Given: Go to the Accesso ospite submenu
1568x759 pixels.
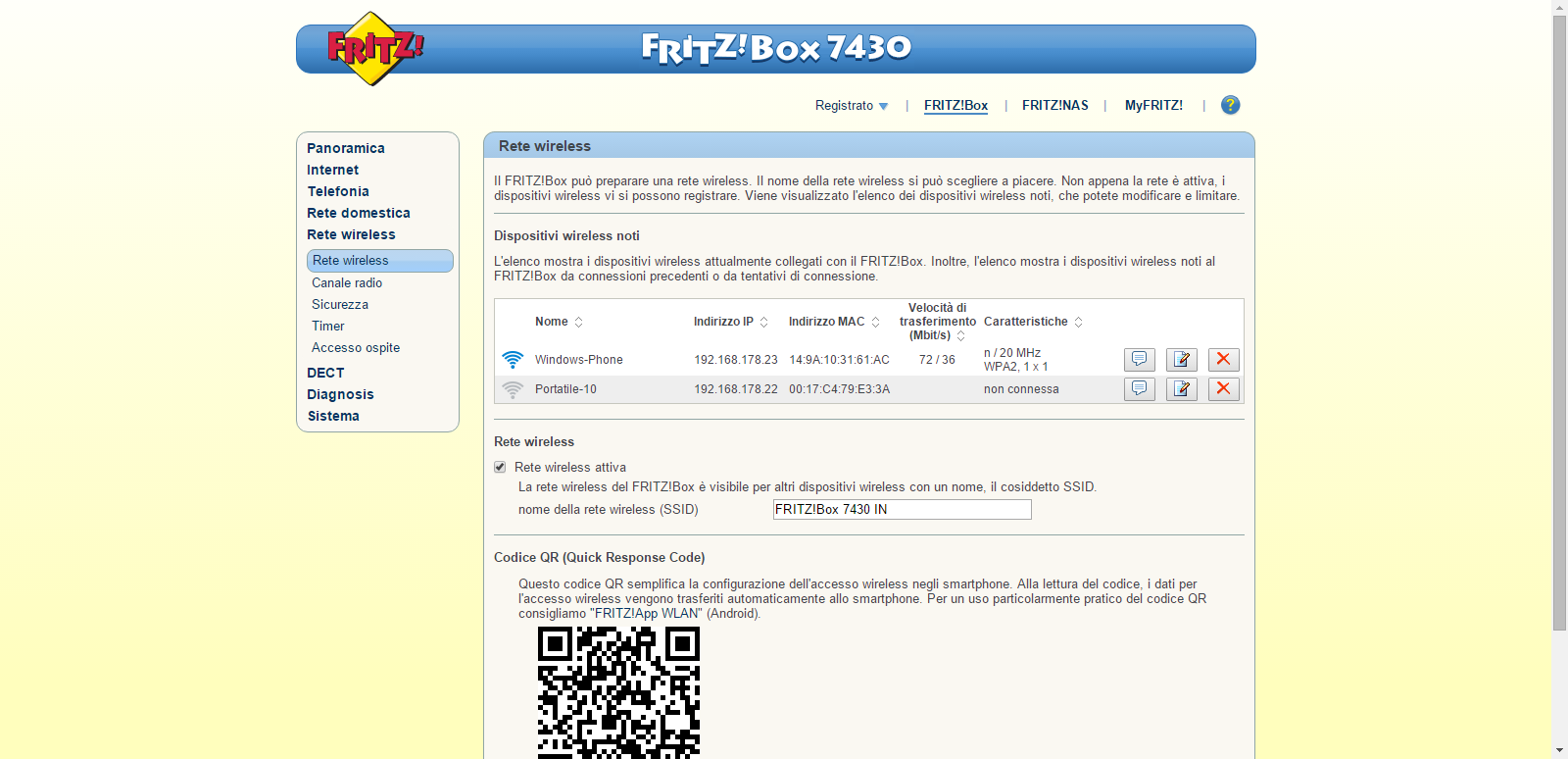Looking at the screenshot, I should coord(356,347).
